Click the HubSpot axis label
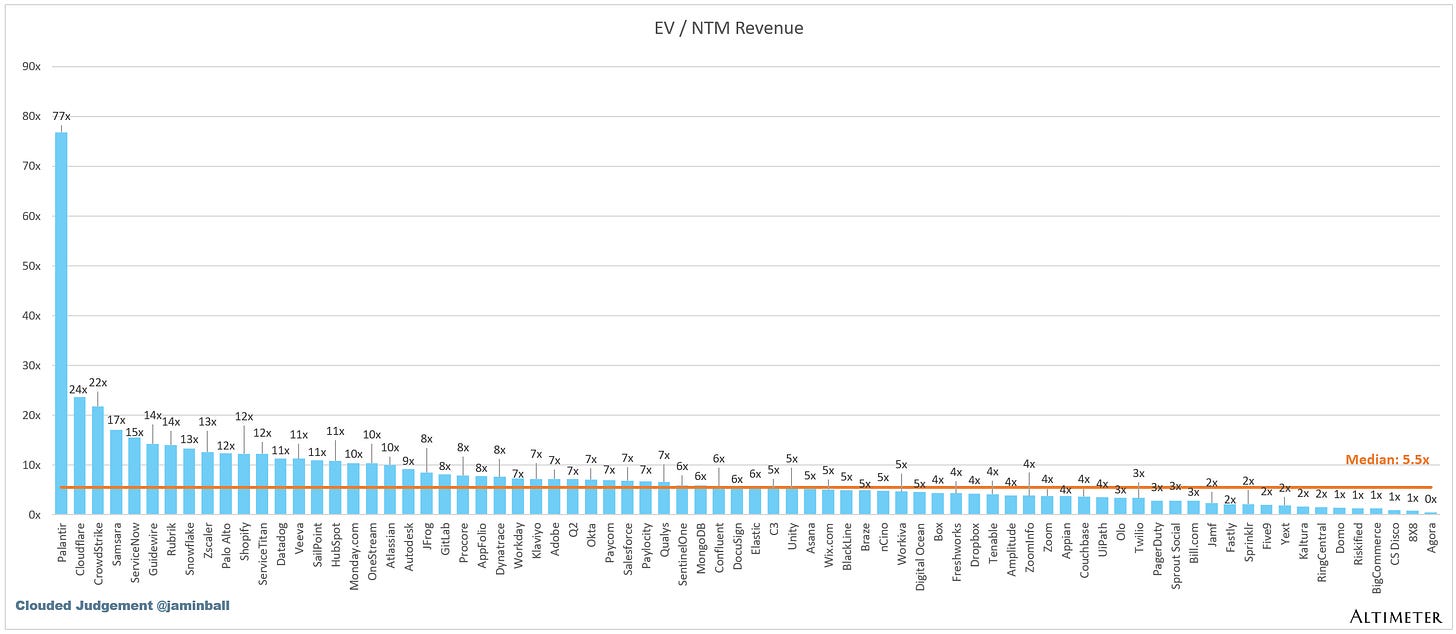The width and height of the screenshot is (1456, 634). pyautogui.click(x=335, y=544)
